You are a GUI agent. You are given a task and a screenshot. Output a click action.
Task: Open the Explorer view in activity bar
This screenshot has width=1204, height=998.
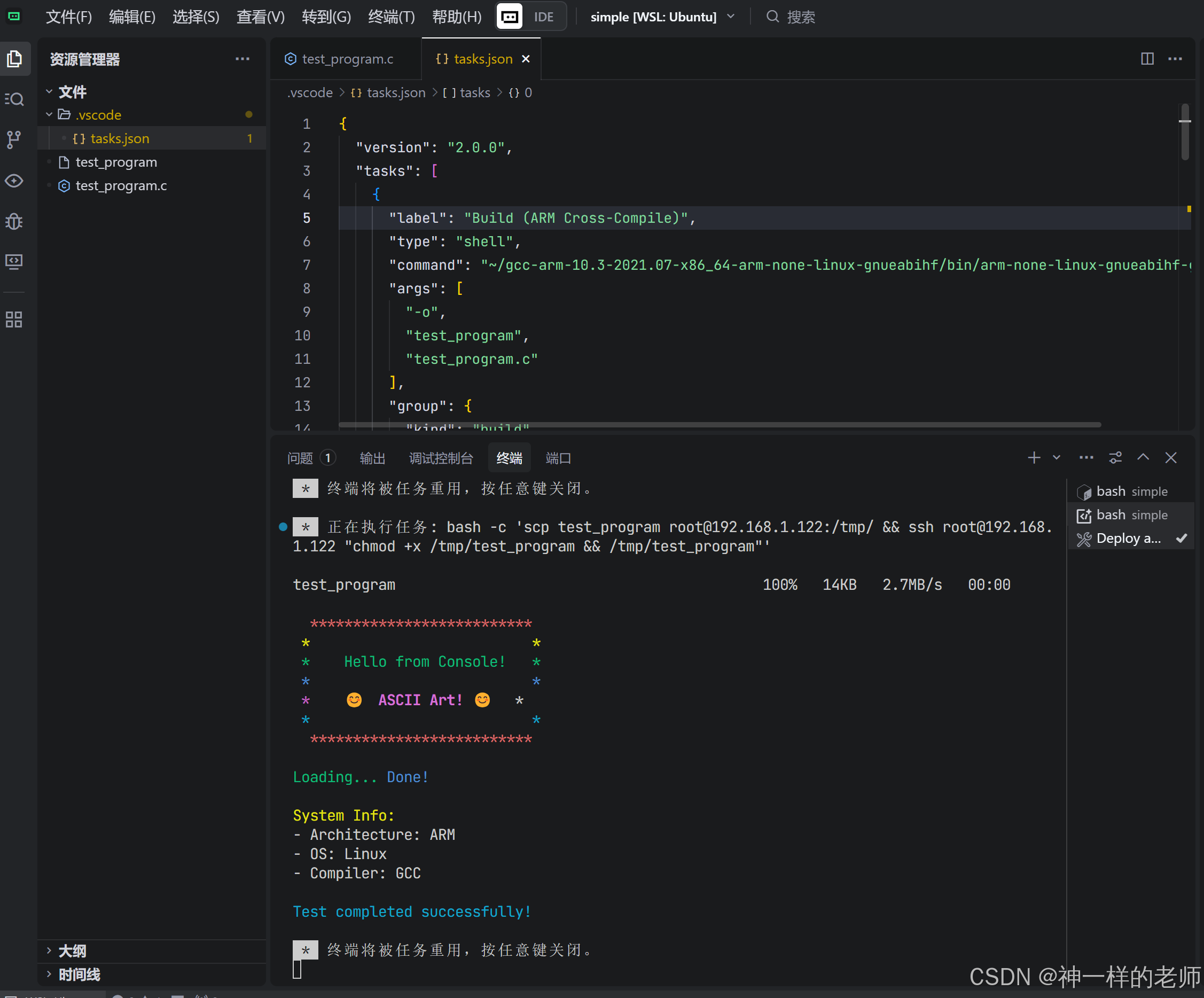[15, 59]
